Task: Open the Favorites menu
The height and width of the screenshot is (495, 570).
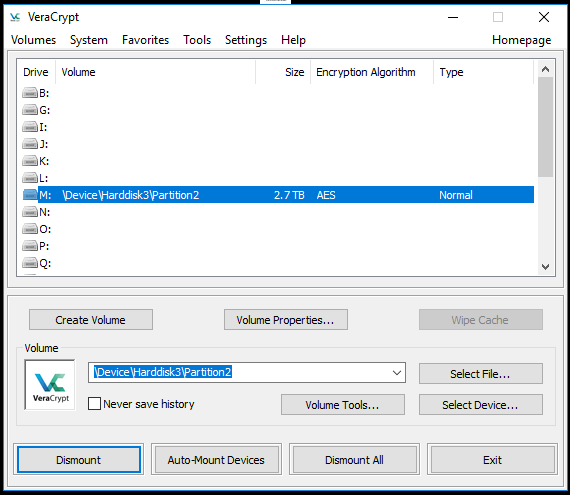Action: point(145,40)
